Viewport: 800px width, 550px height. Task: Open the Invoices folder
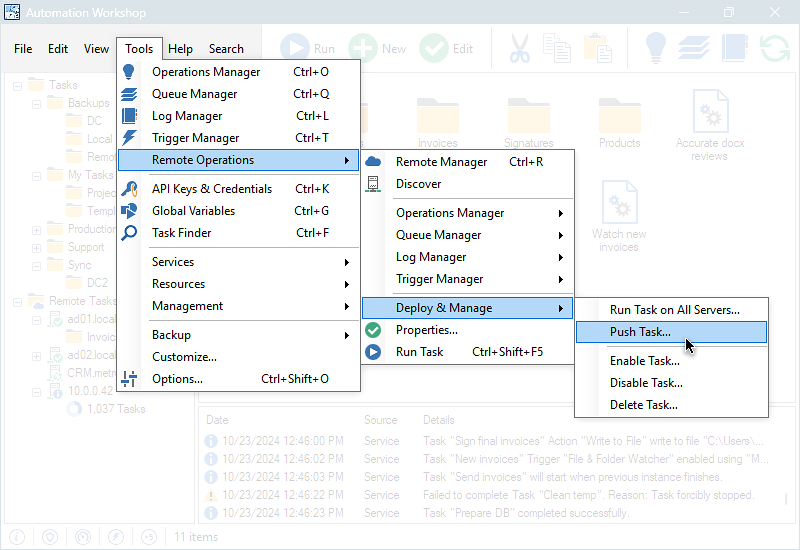point(438,123)
